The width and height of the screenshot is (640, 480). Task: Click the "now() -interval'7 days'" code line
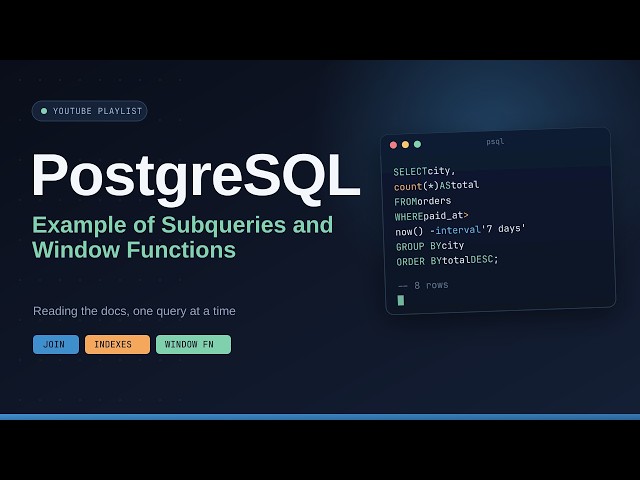460,230
